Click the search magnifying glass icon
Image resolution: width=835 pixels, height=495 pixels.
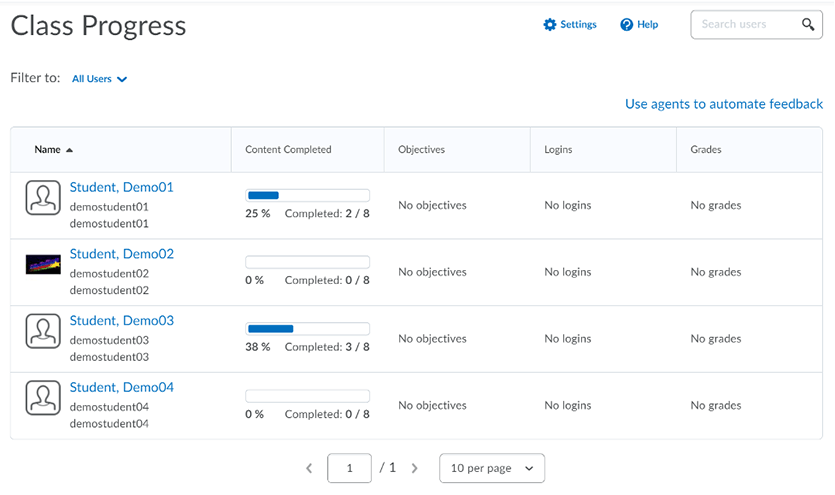(808, 25)
